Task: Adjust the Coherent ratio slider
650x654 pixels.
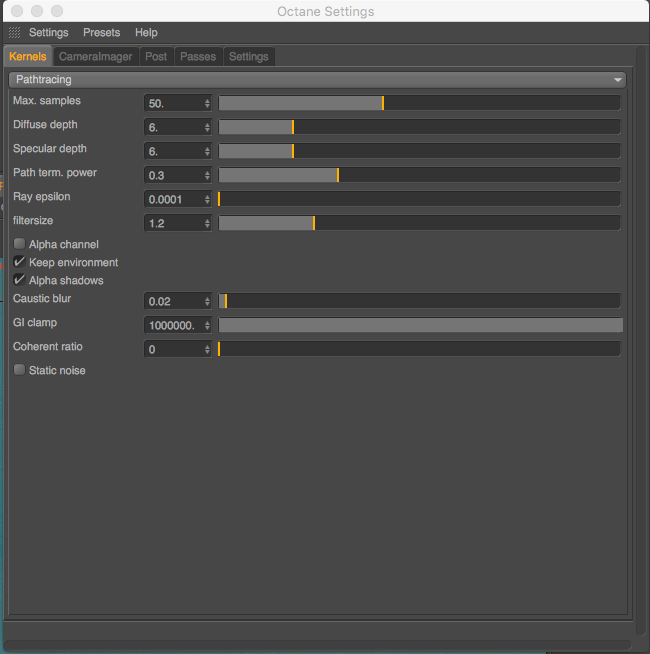Action: pos(419,349)
